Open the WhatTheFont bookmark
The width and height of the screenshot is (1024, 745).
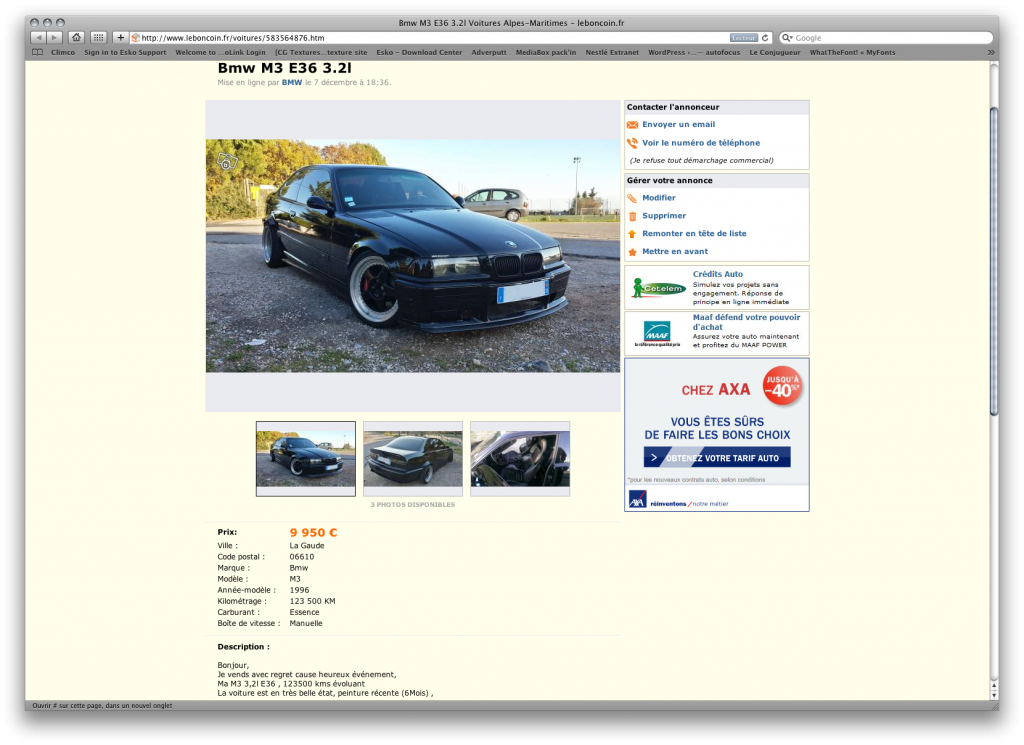click(852, 52)
